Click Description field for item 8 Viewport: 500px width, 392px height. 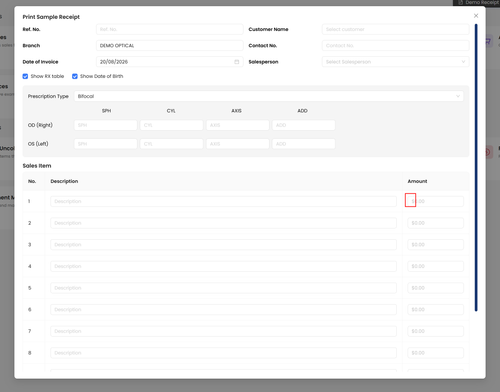click(223, 353)
